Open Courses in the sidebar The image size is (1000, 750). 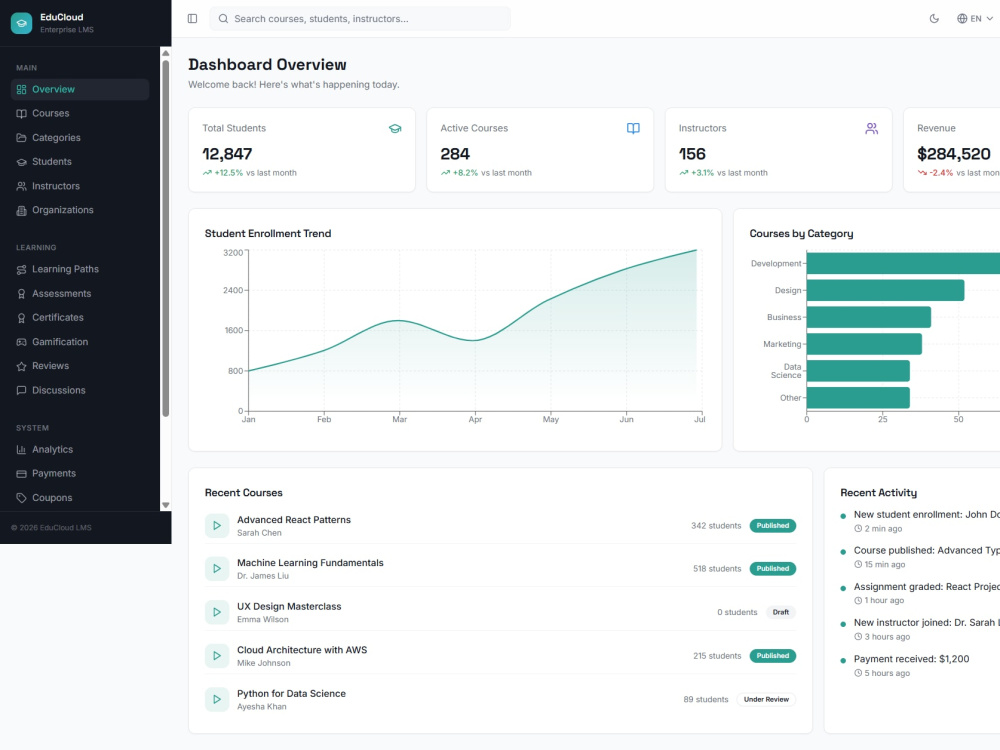click(x=80, y=114)
